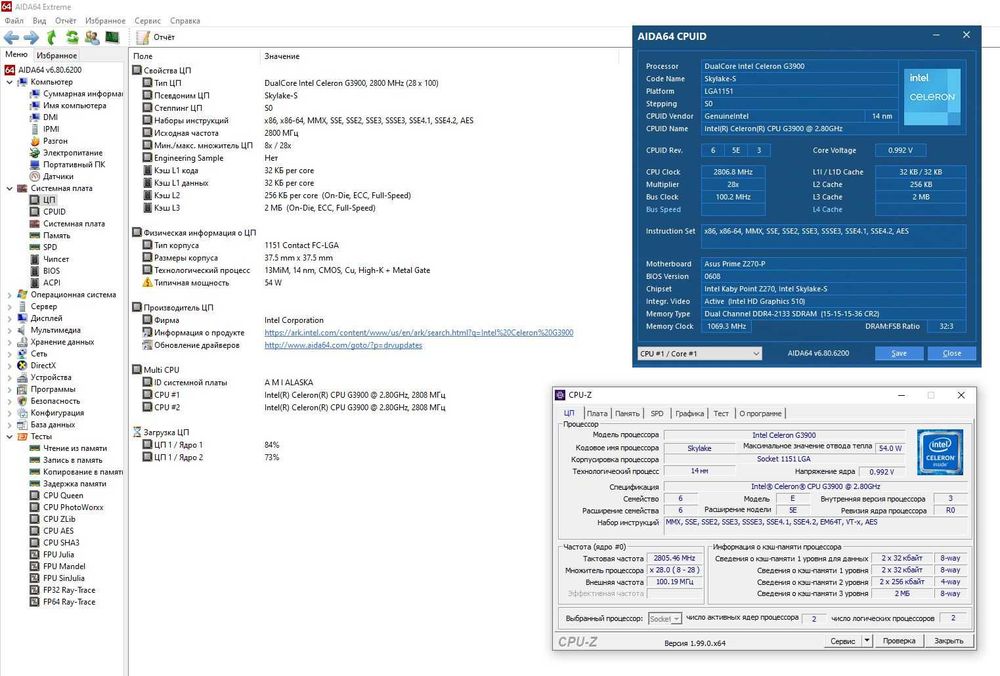Open the Сервис menu in AIDA64
Screen dimensions: 1000x676
tap(147, 20)
